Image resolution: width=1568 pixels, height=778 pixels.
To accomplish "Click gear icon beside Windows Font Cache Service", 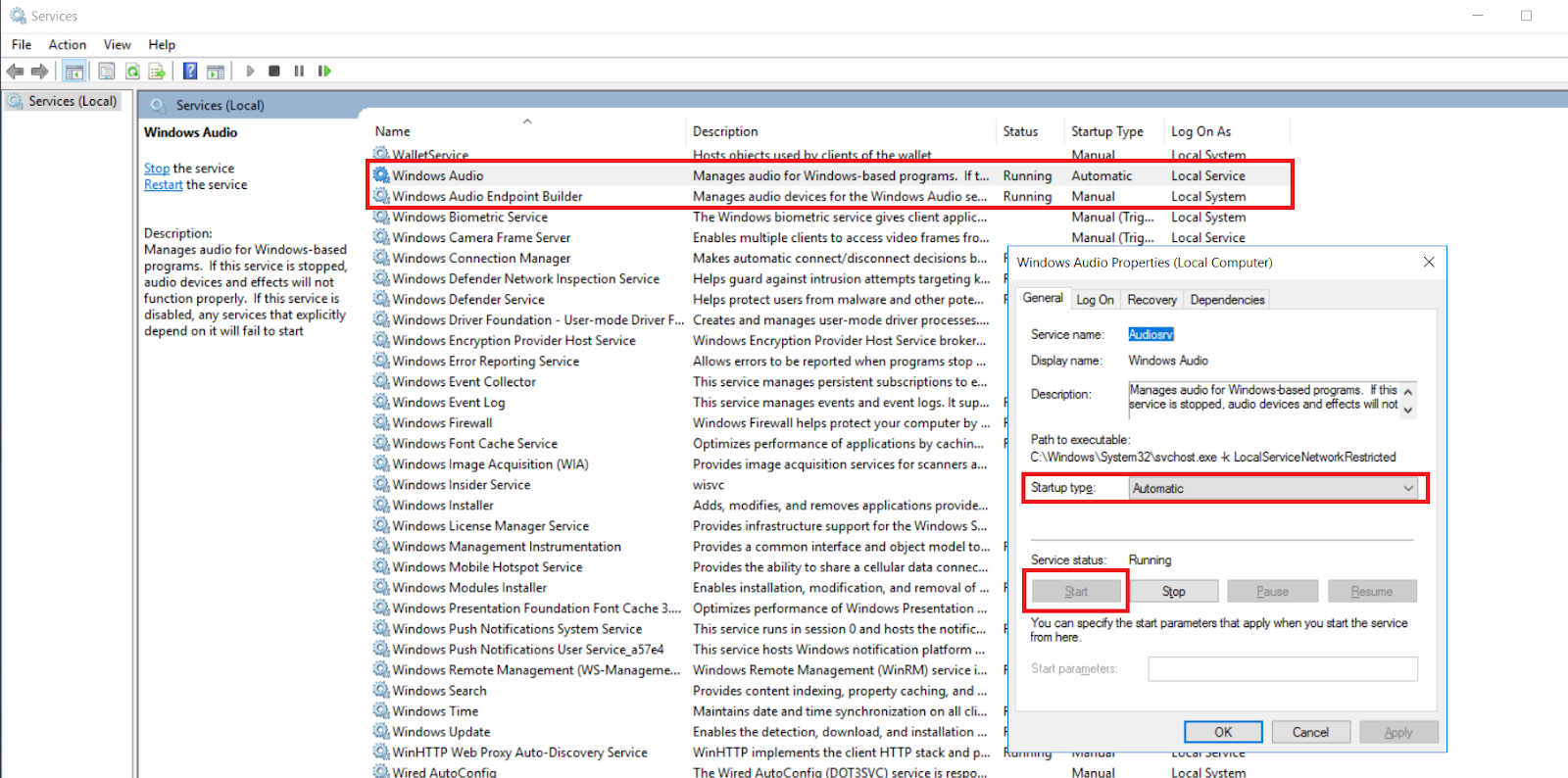I will tap(381, 443).
